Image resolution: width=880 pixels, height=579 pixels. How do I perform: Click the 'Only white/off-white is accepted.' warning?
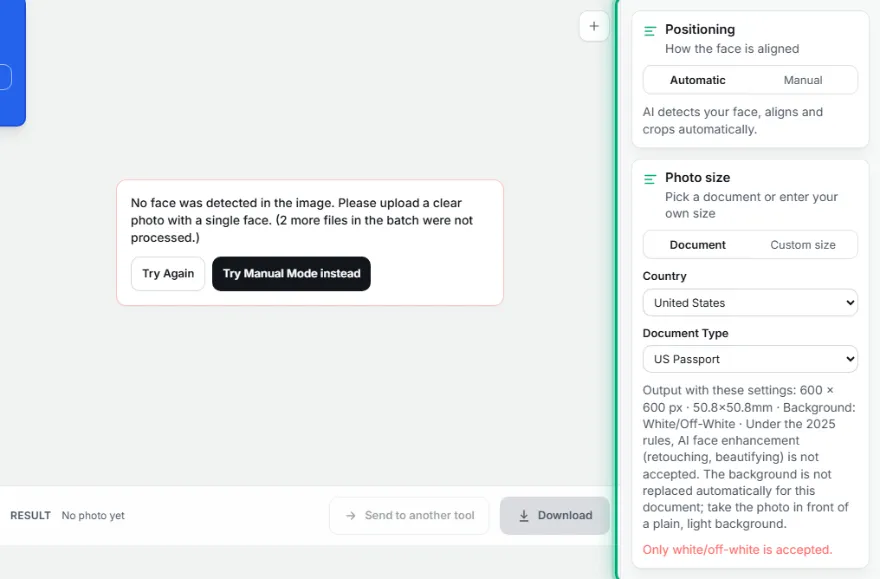click(x=737, y=550)
